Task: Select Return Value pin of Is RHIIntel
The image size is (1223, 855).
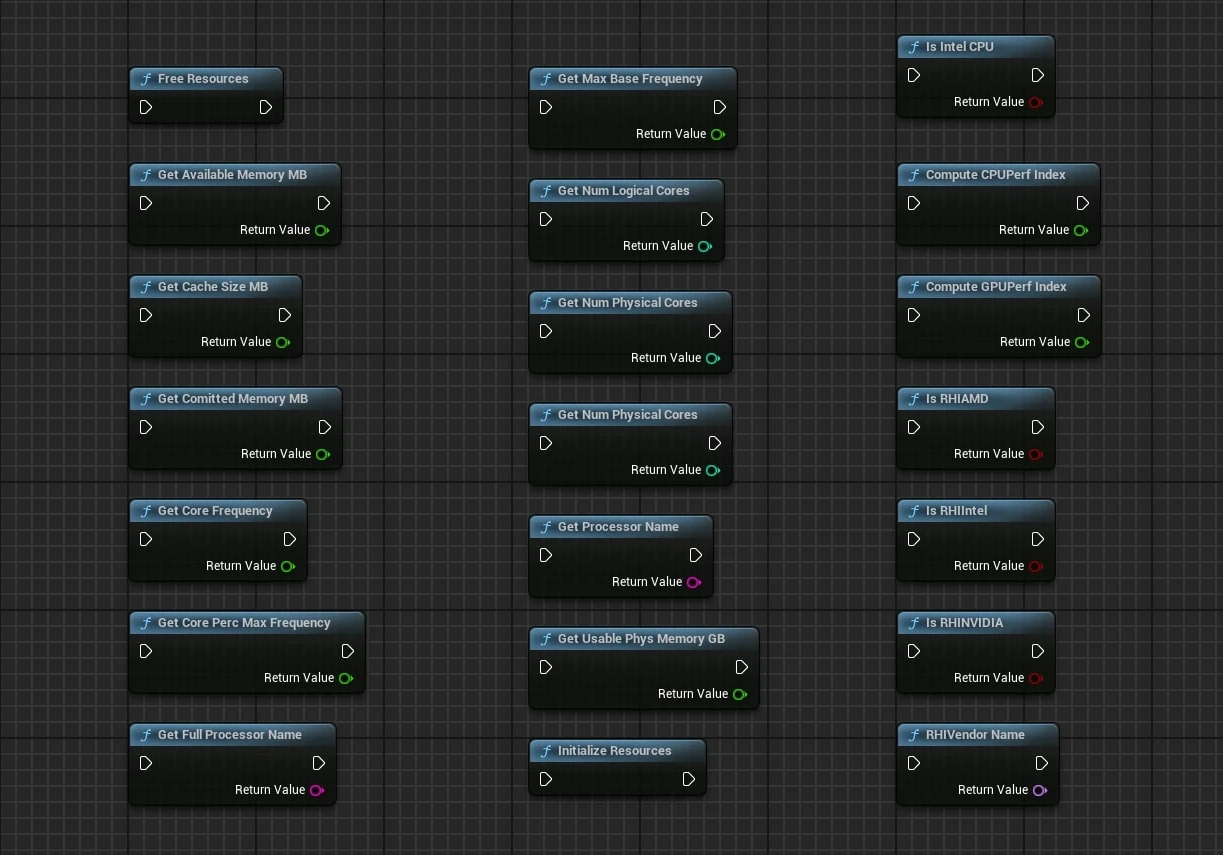Action: pos(1036,566)
